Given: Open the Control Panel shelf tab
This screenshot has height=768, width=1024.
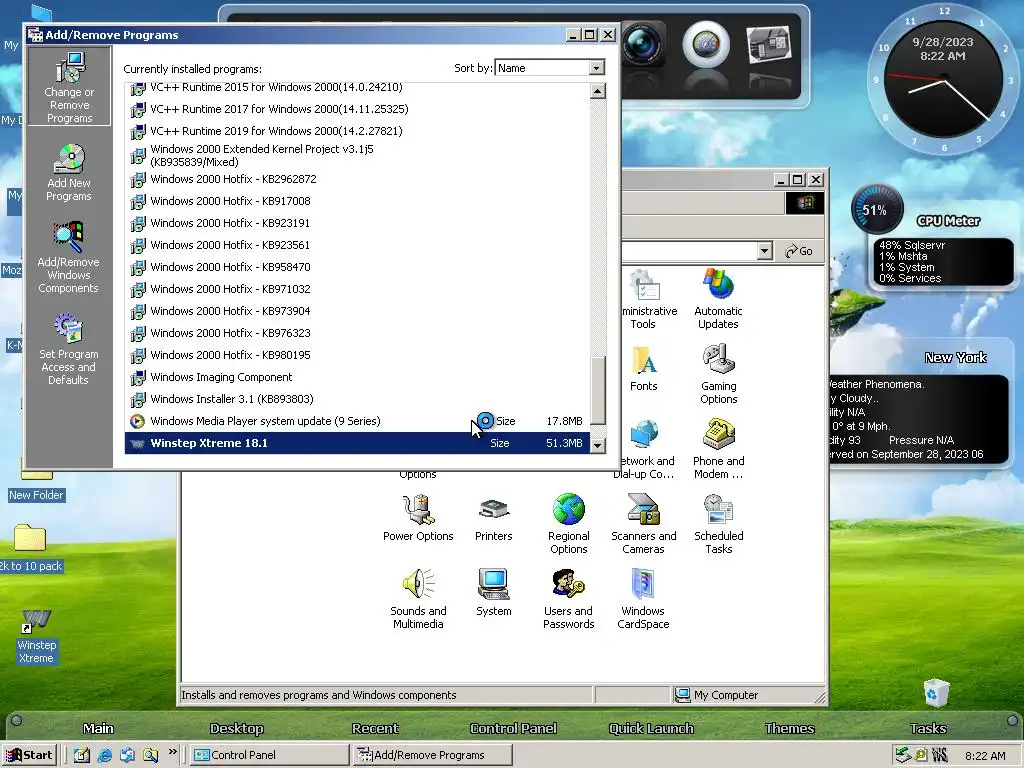Looking at the screenshot, I should coord(513,728).
